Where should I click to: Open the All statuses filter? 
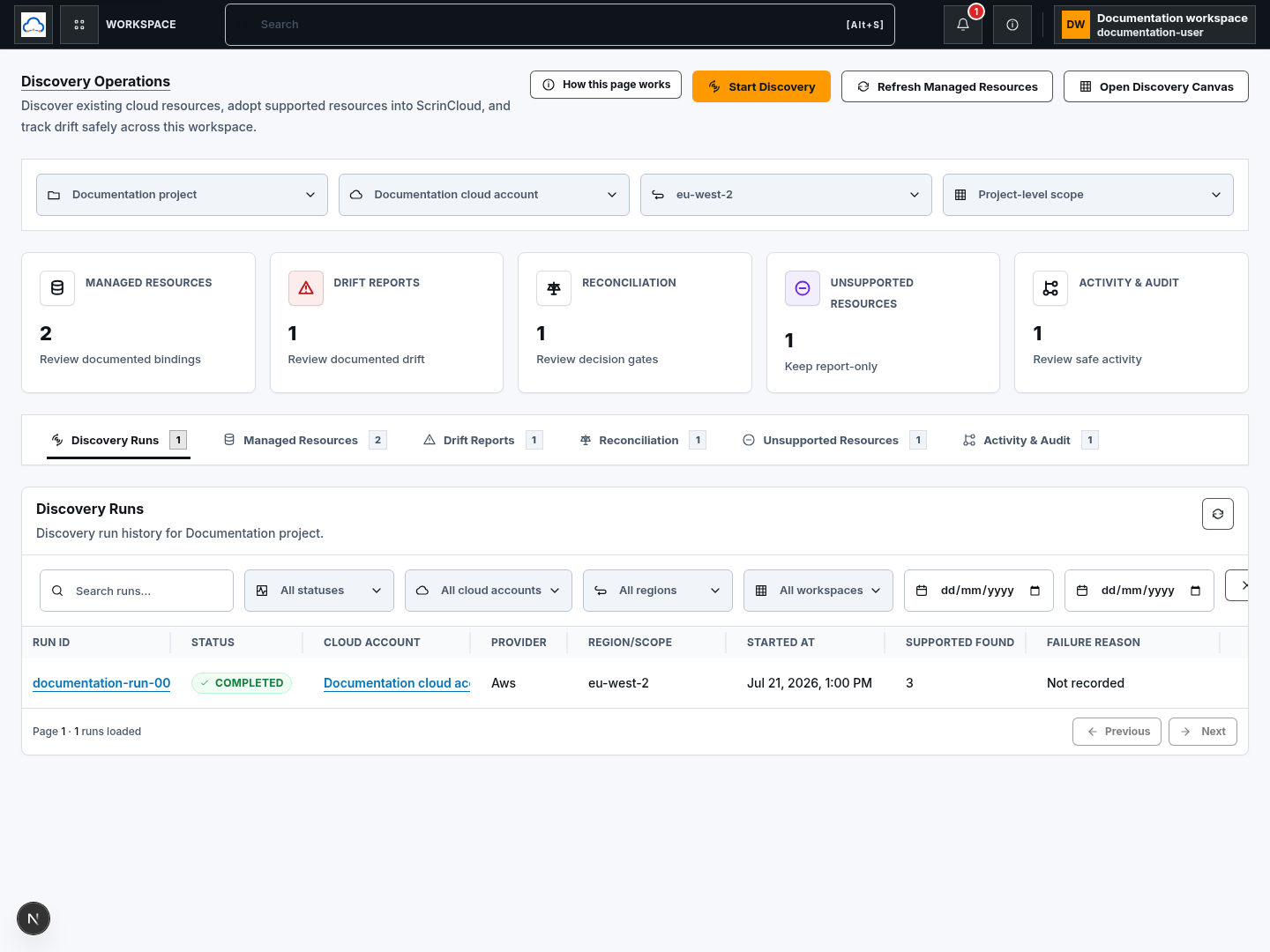click(319, 591)
